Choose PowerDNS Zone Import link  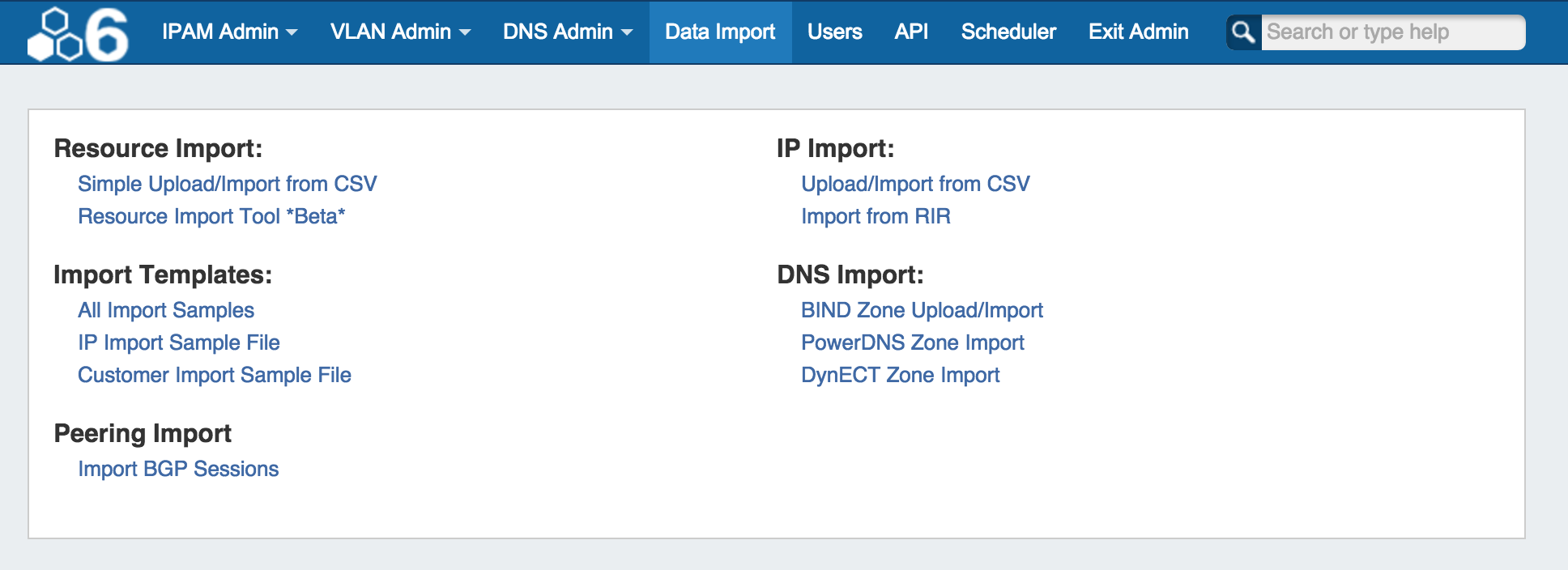[x=913, y=342]
